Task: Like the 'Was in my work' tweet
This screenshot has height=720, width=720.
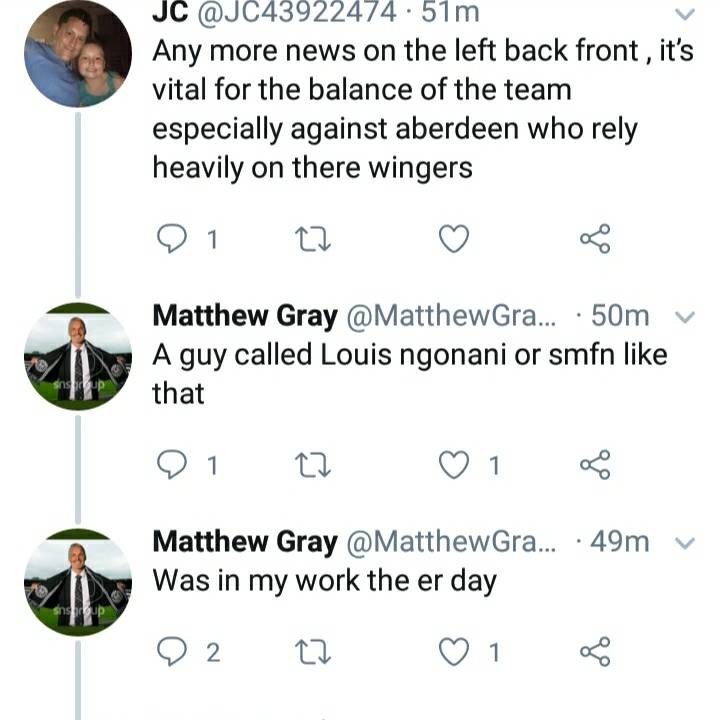Action: point(454,652)
